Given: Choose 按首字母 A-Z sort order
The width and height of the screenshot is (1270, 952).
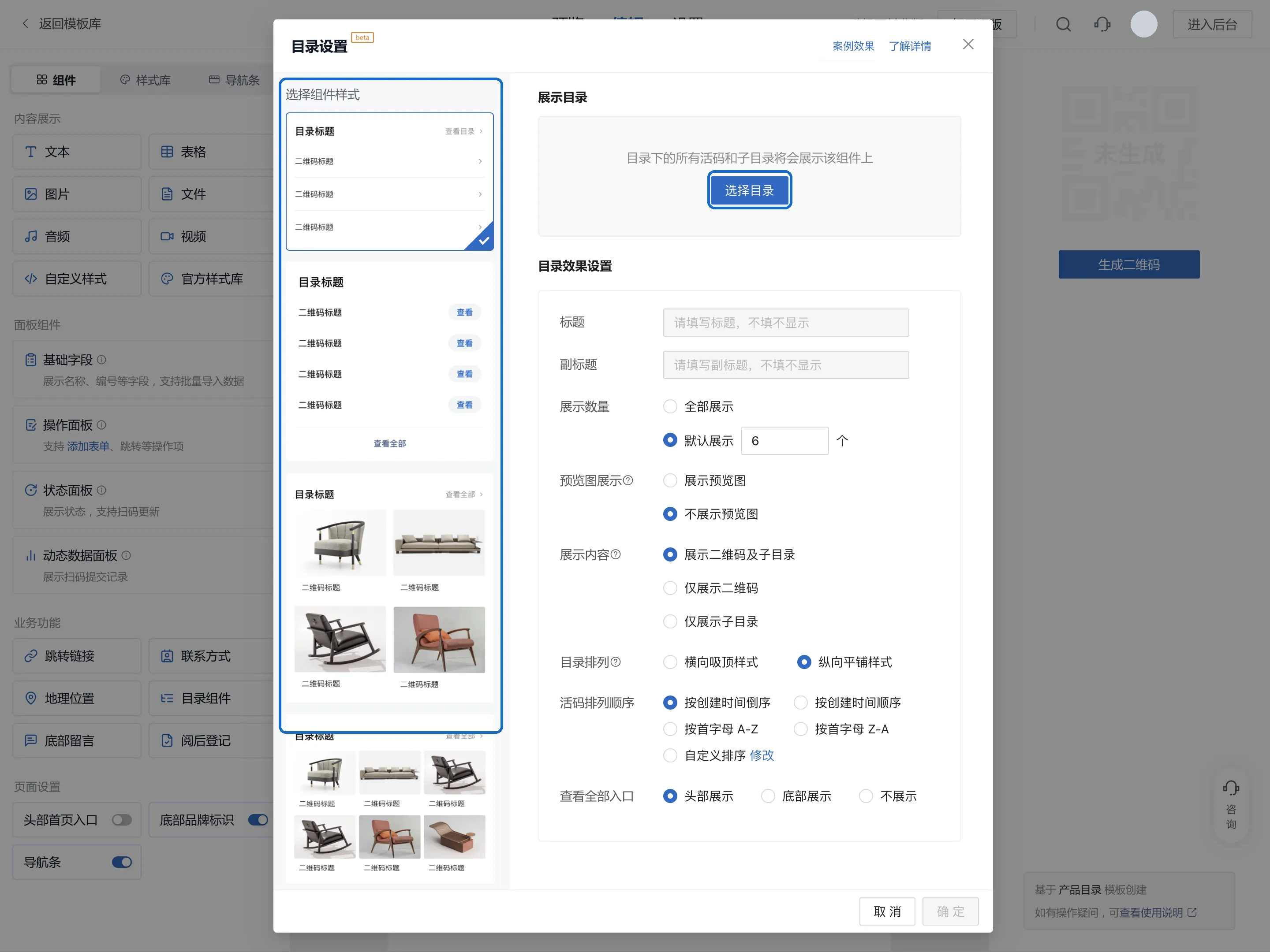Looking at the screenshot, I should point(670,729).
